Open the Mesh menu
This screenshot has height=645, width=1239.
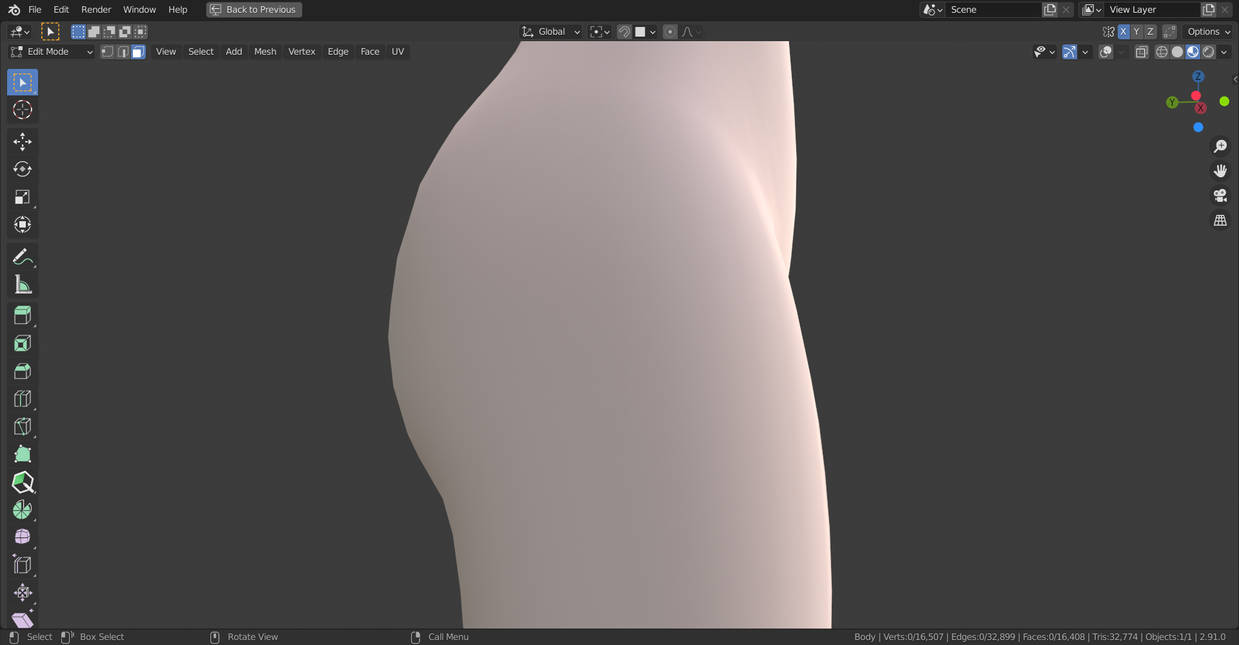[x=265, y=52]
